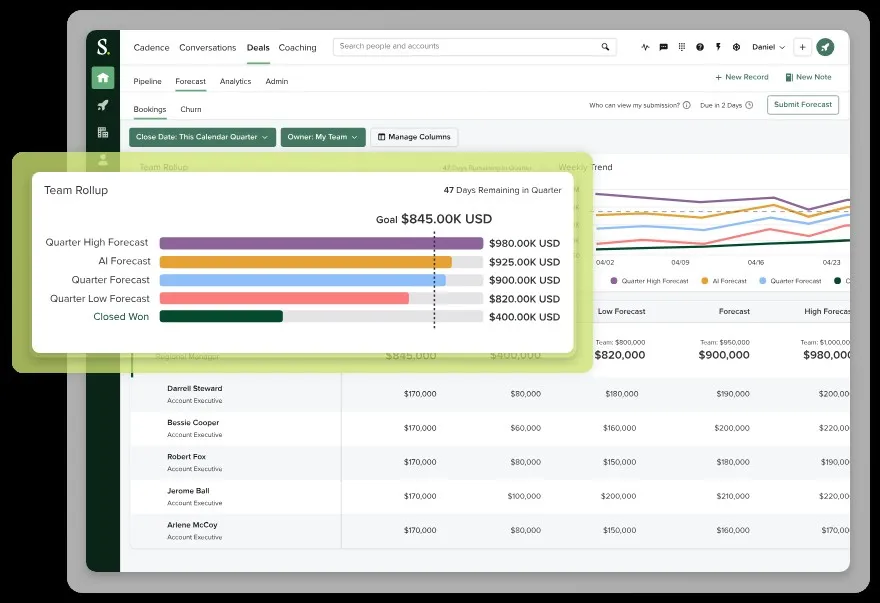Screen dimensions: 880x603
Task: Click the green rocket avatar icon
Action: coord(825,47)
